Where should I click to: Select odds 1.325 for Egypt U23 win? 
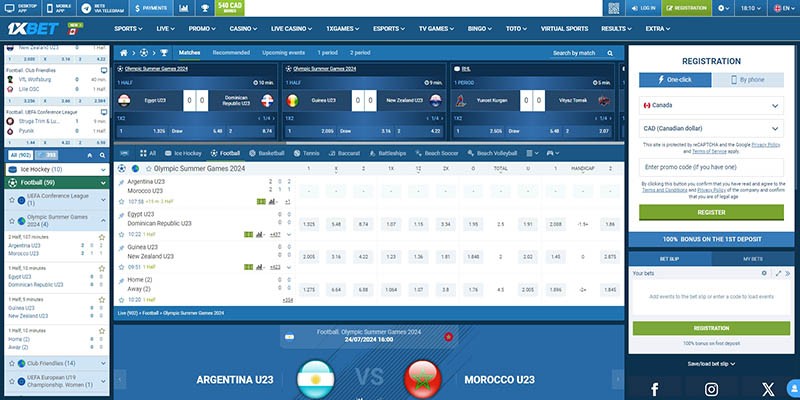coord(309,224)
